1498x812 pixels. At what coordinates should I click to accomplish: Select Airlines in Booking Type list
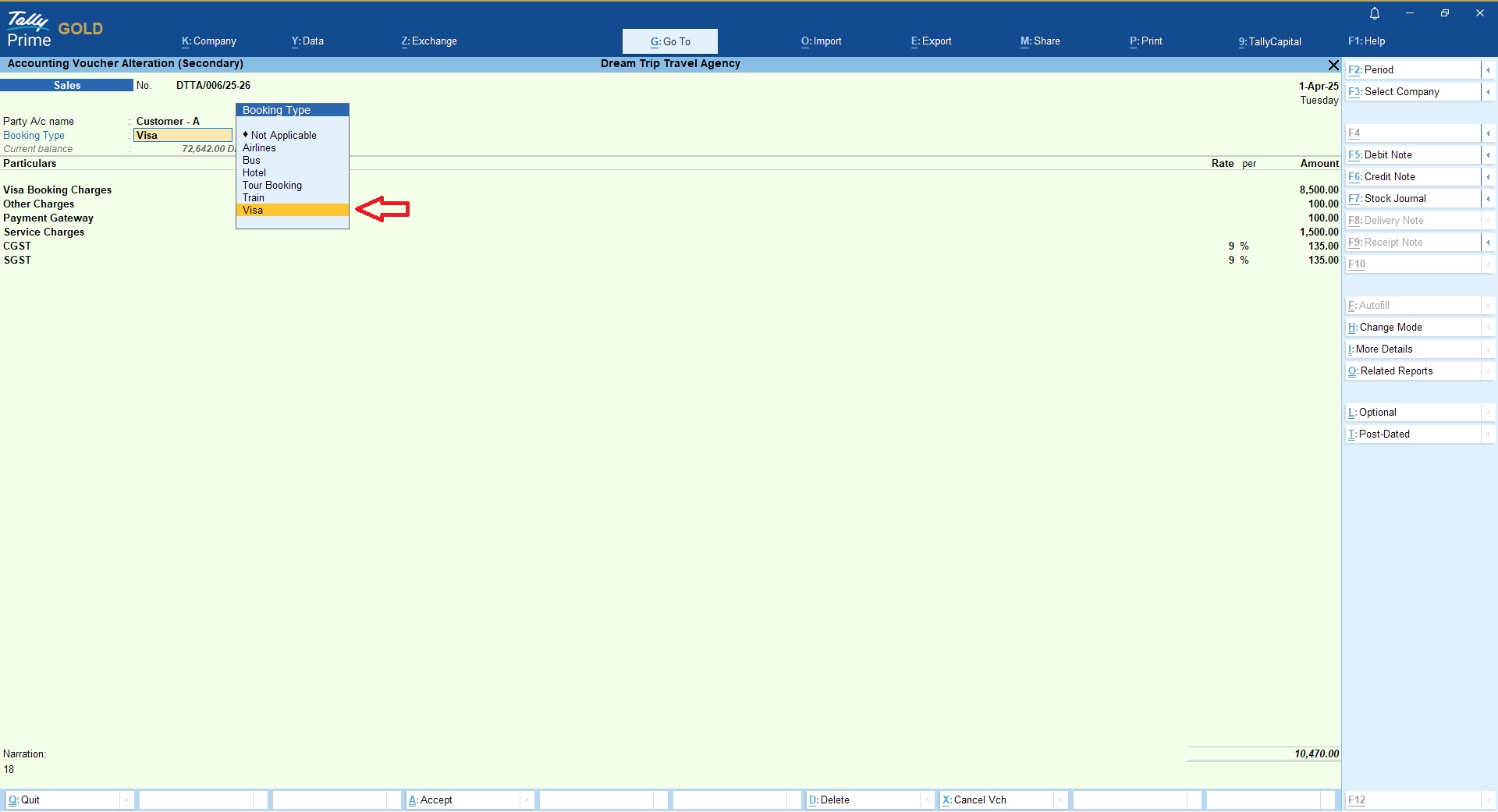(259, 148)
